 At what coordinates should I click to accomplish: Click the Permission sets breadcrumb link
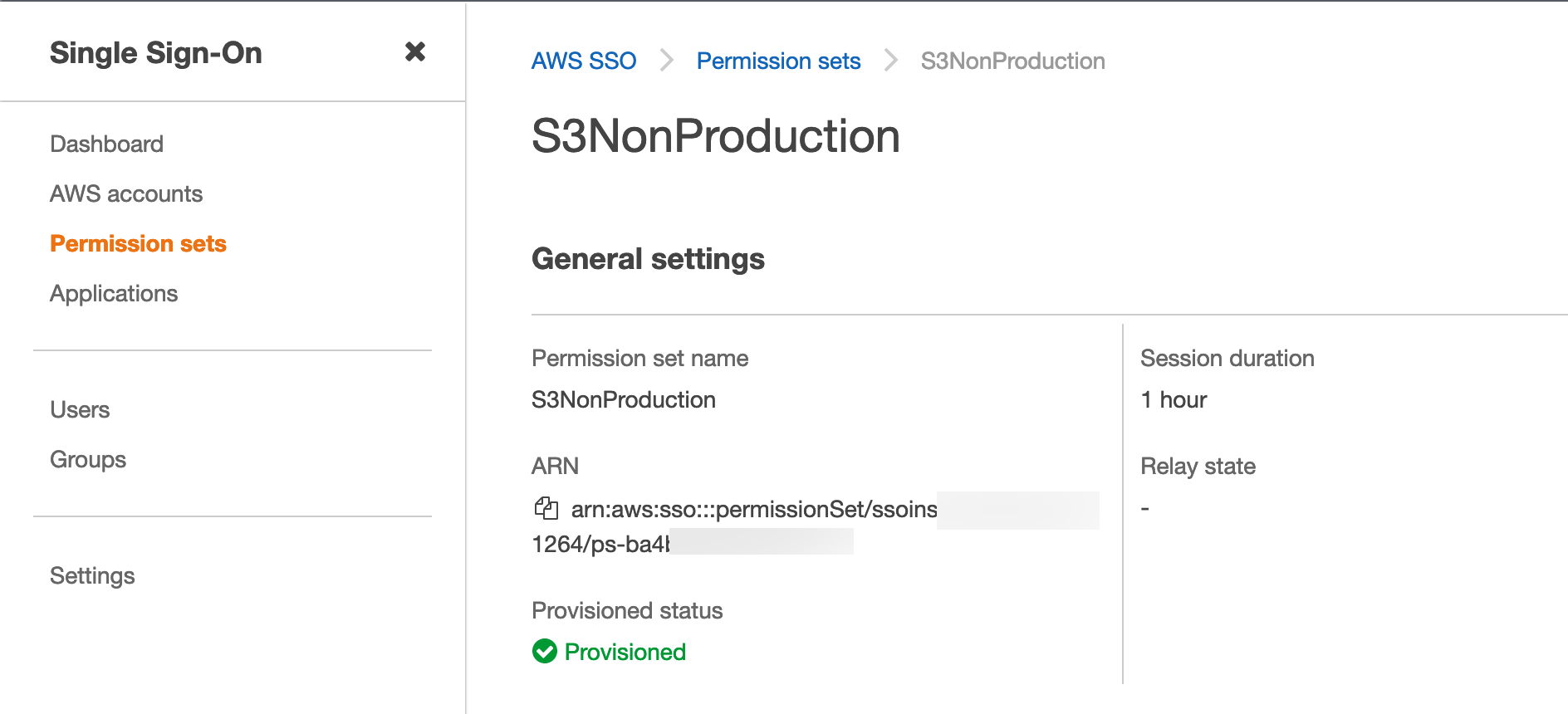tap(778, 61)
